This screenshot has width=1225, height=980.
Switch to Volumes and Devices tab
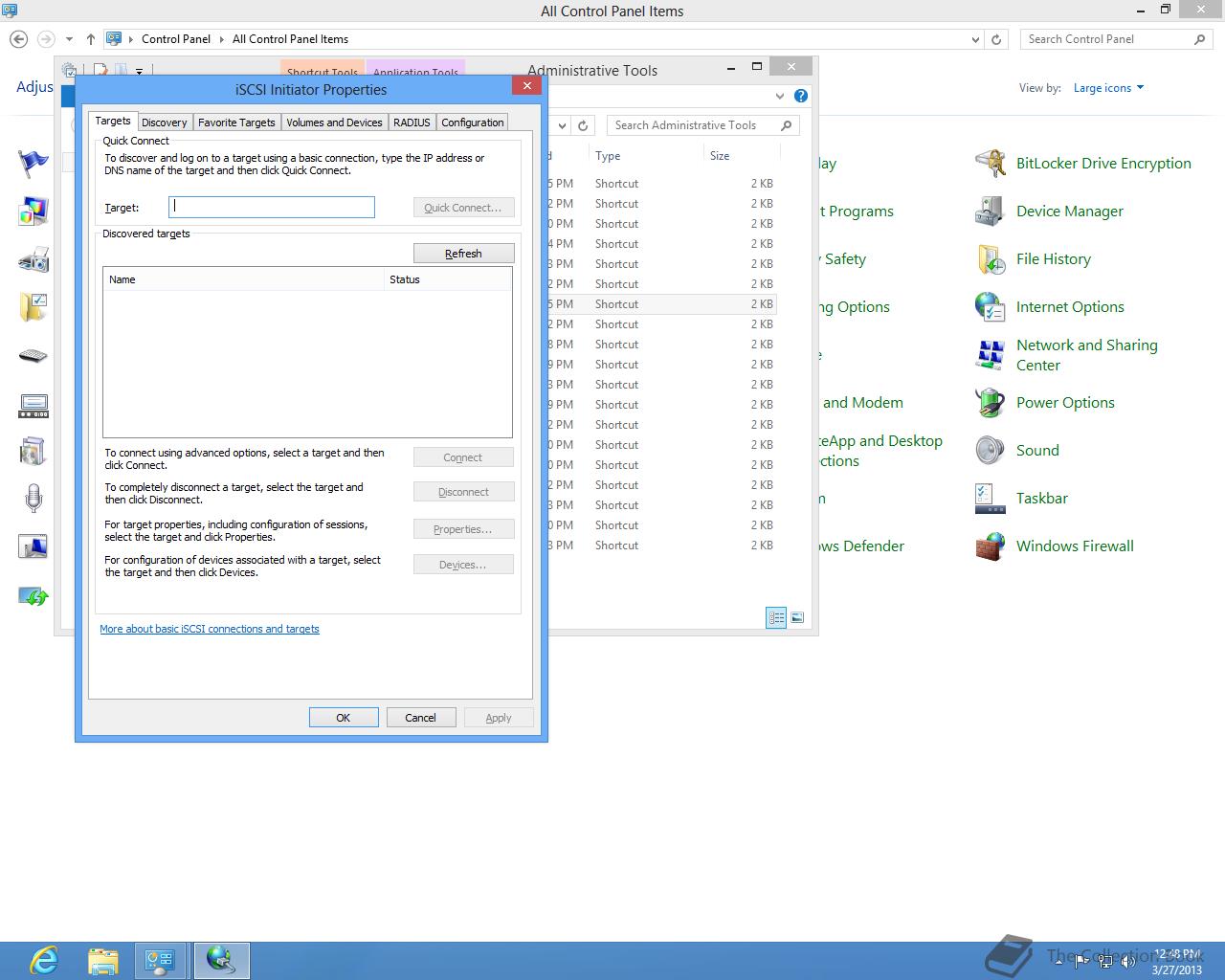(334, 122)
